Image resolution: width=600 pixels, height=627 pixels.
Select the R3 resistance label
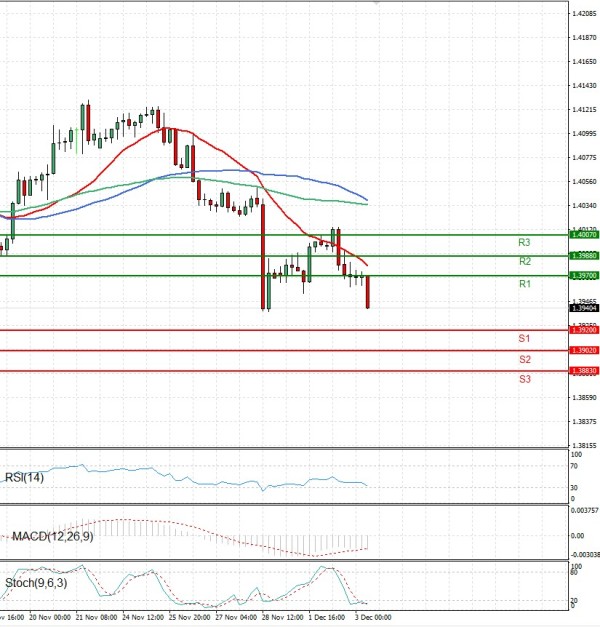coord(524,243)
